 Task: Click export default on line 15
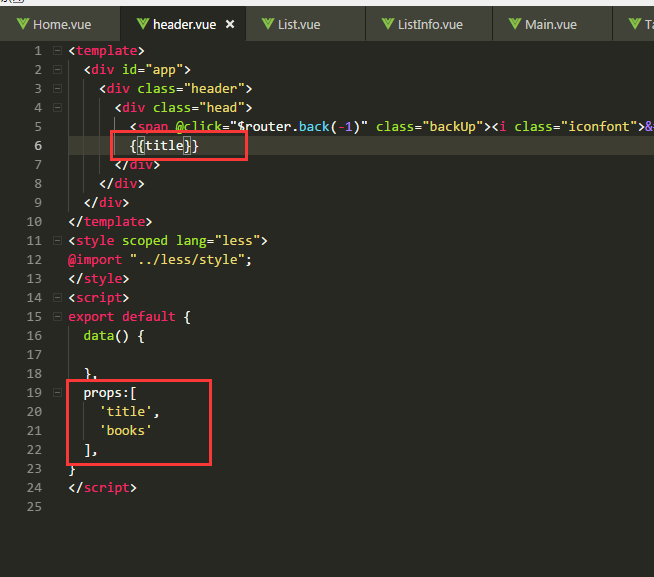pos(122,317)
